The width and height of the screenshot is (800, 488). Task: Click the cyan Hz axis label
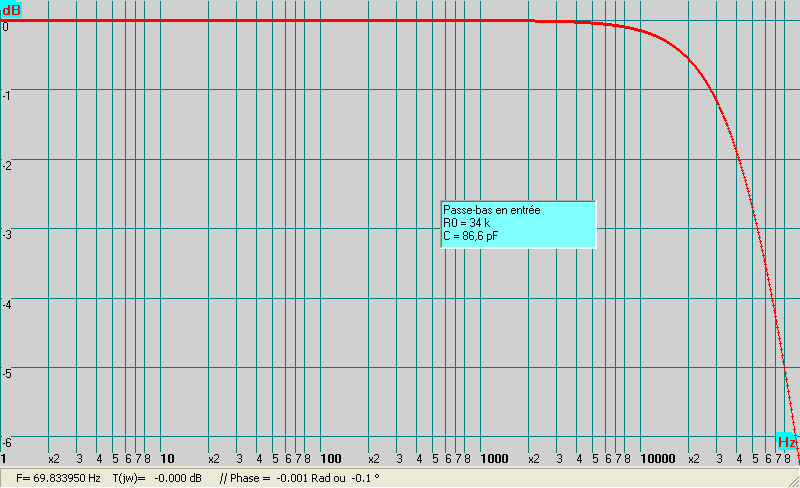(x=787, y=442)
